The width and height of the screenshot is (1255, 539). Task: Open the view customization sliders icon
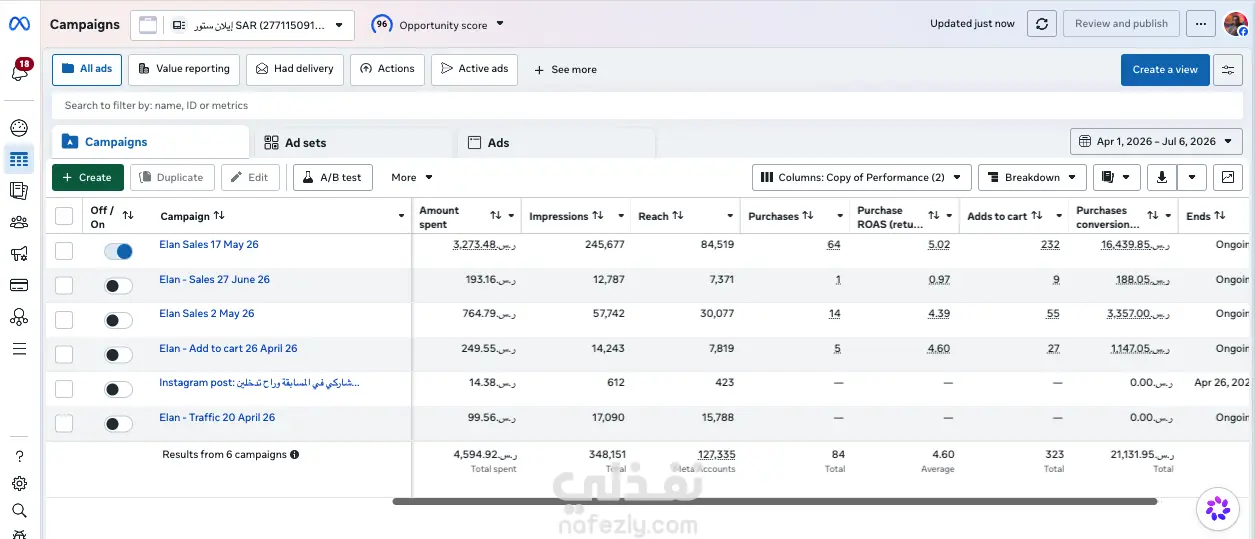pos(1228,70)
